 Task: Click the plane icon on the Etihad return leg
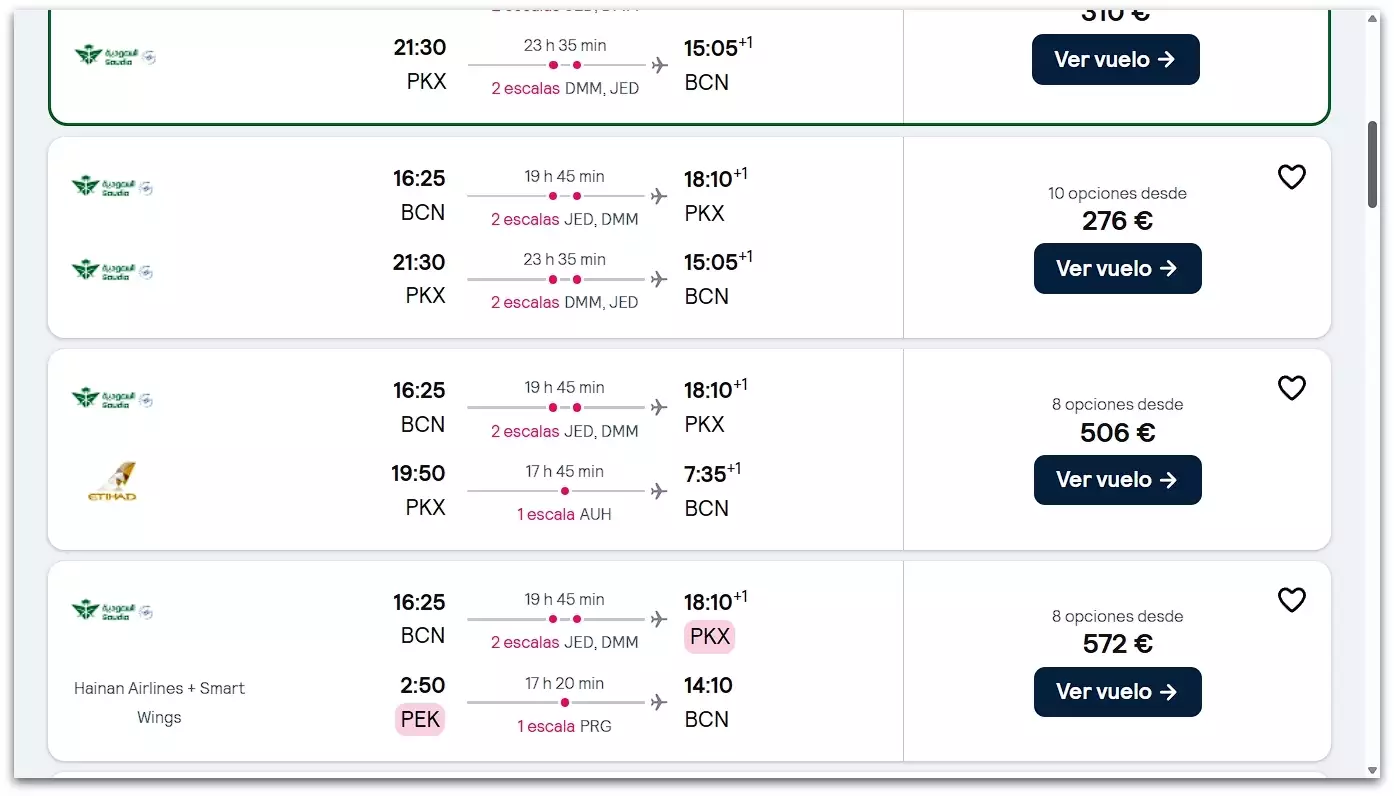[x=658, y=491]
